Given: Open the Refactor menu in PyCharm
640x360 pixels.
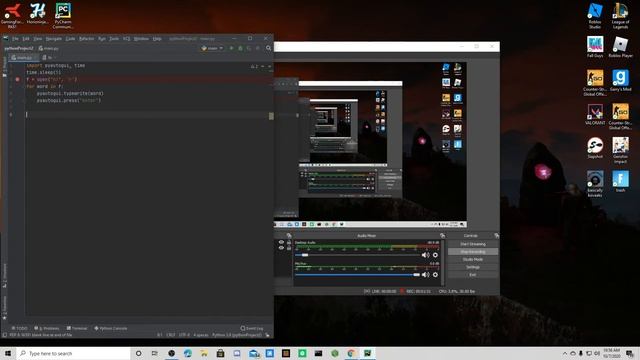Looking at the screenshot, I should click(86, 39).
